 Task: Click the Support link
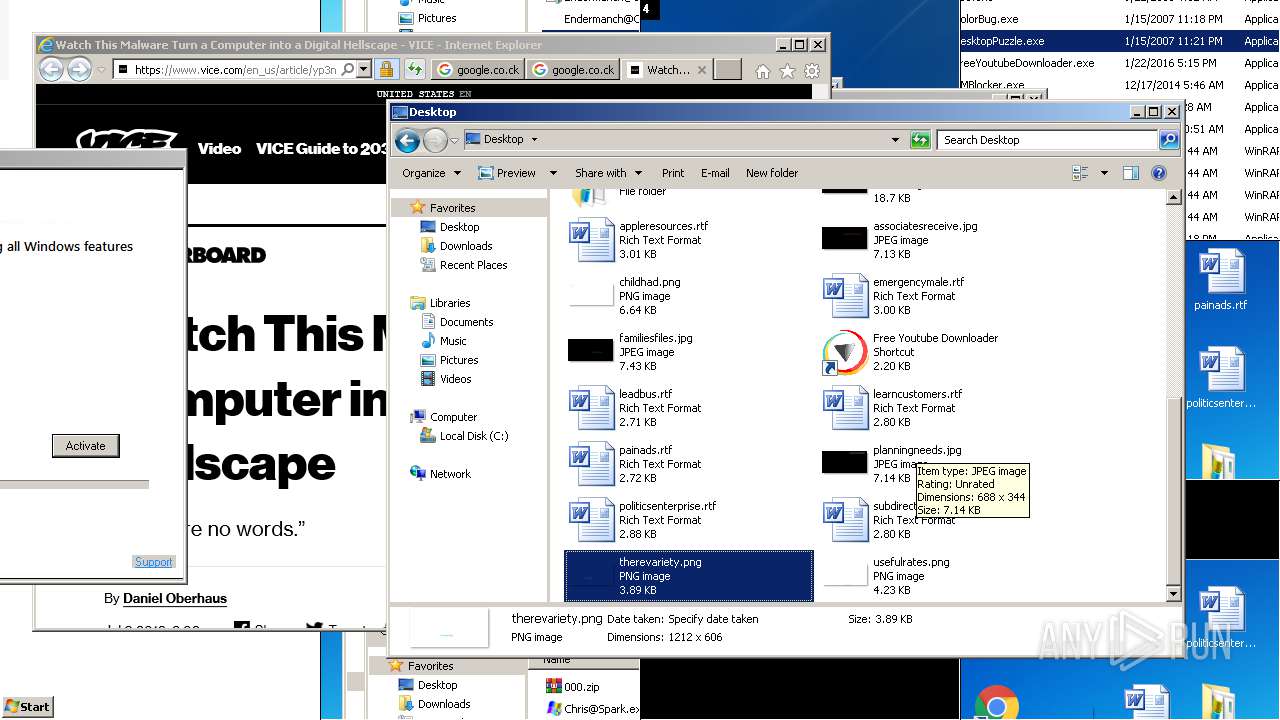(x=153, y=562)
